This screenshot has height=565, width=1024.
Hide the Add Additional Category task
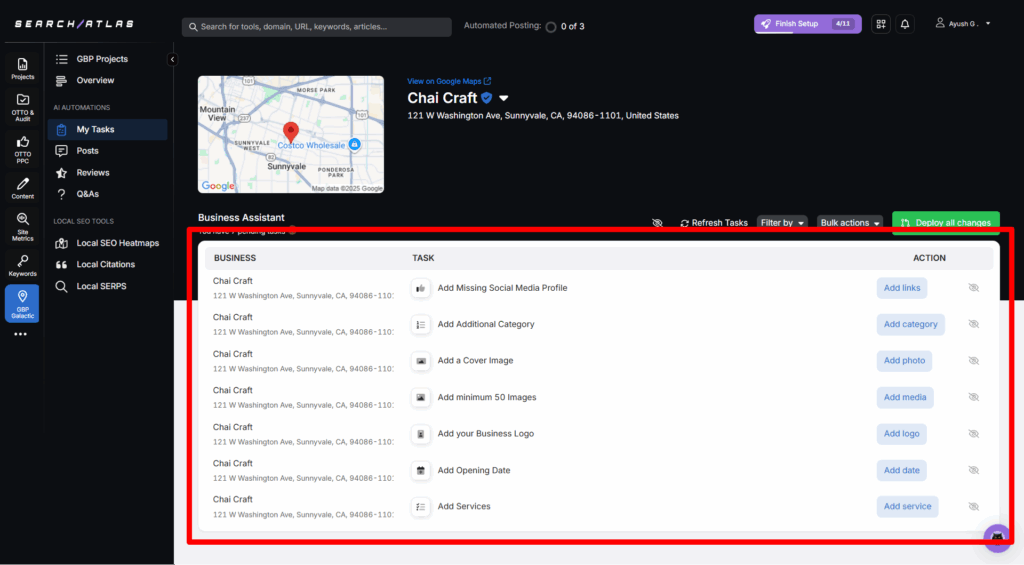click(973, 325)
